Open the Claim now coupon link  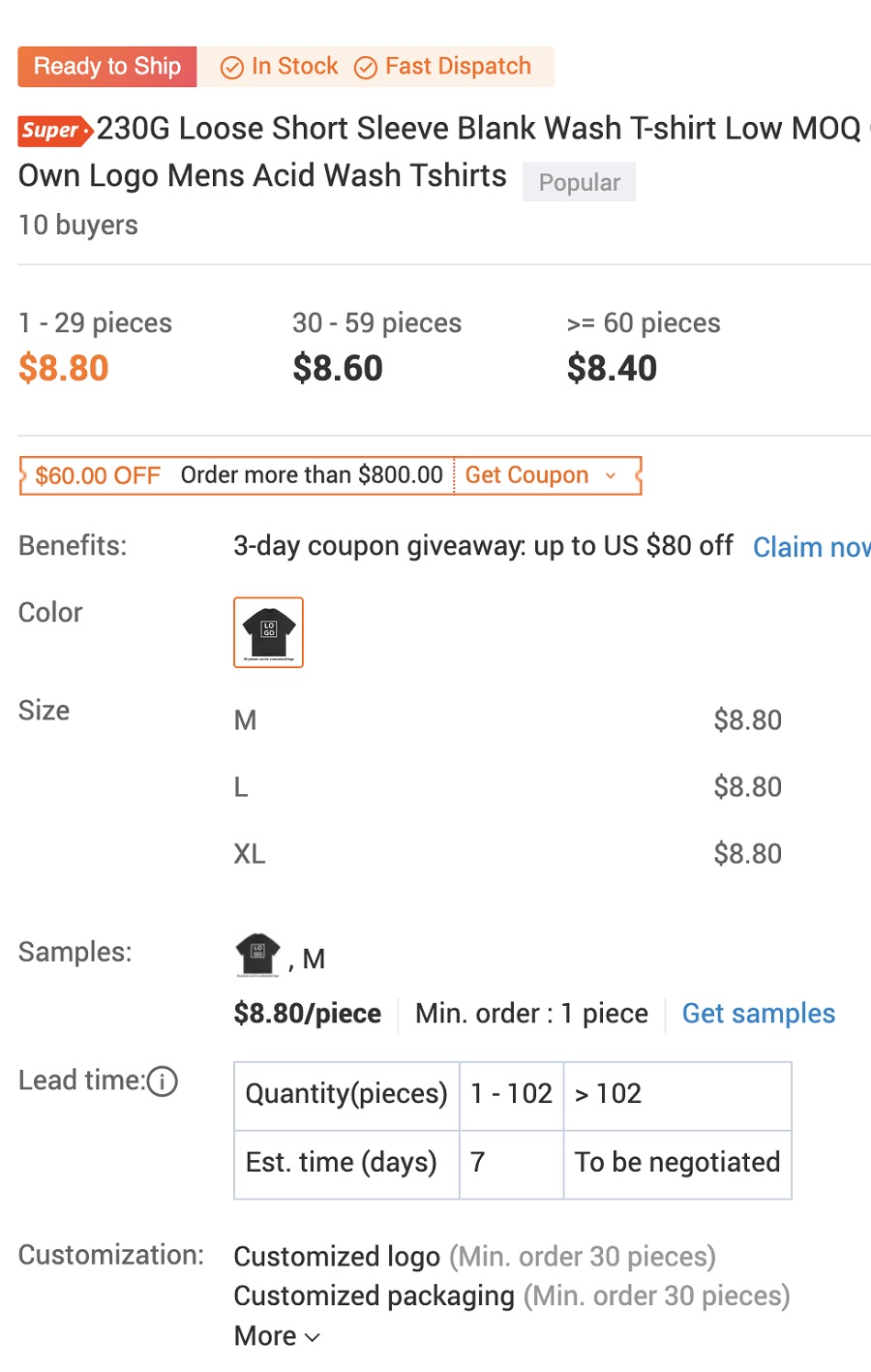[813, 547]
